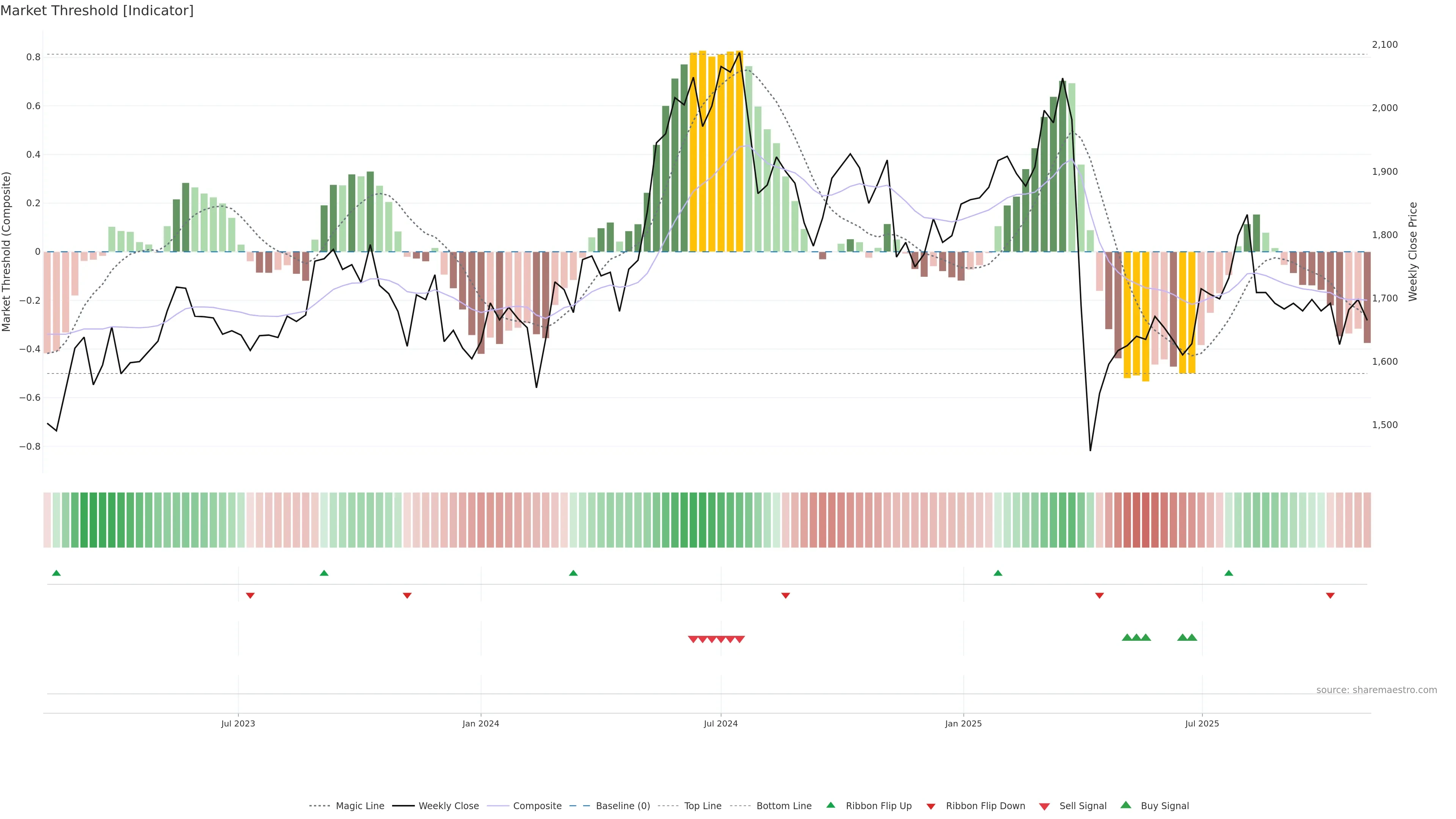
Task: Click the Ribbon Flip Down legend triangle icon
Action: click(931, 806)
